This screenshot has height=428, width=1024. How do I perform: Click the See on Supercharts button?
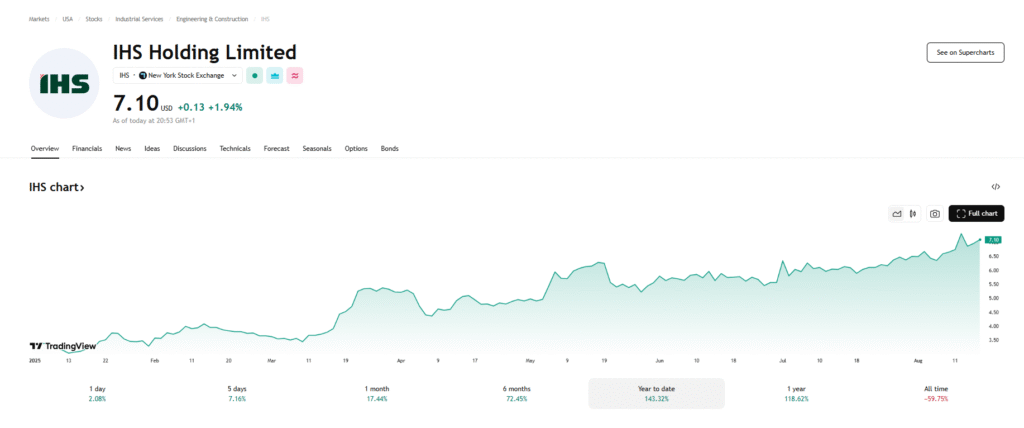tap(965, 52)
